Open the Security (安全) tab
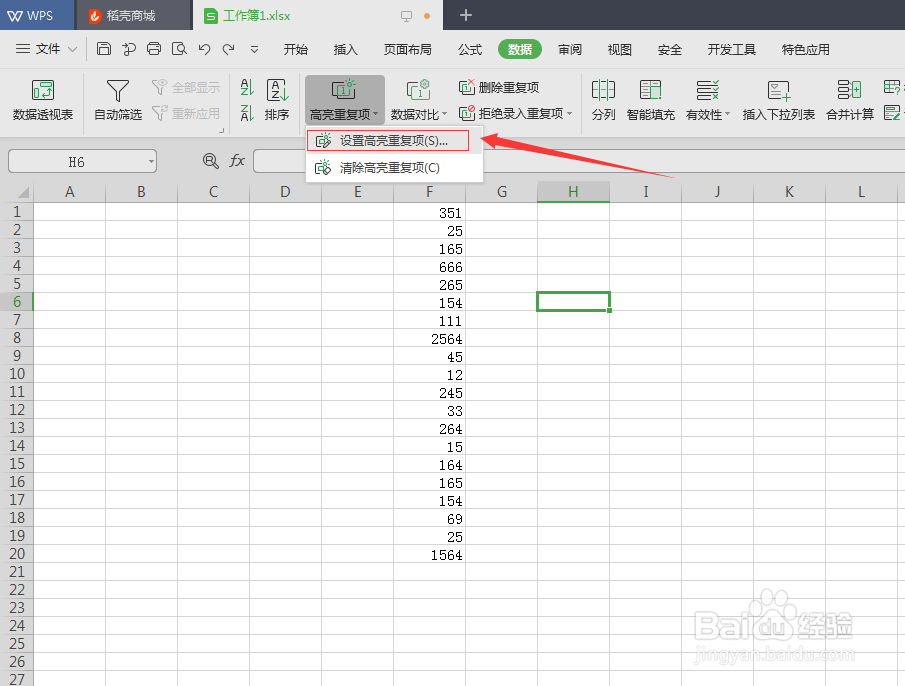 pyautogui.click(x=670, y=50)
